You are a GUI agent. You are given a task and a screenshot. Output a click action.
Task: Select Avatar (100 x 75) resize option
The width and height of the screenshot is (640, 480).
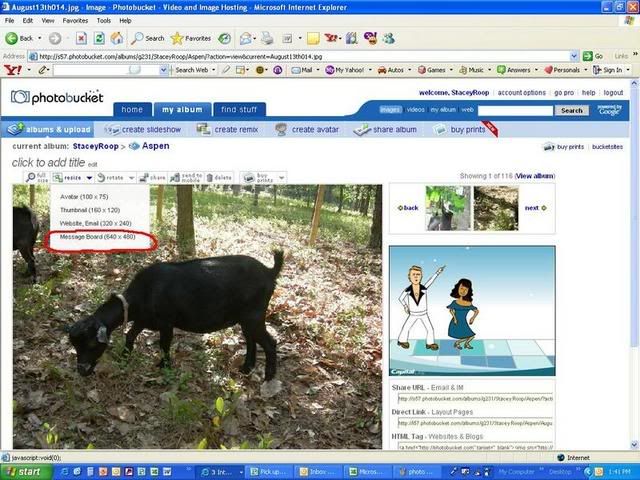coord(84,197)
